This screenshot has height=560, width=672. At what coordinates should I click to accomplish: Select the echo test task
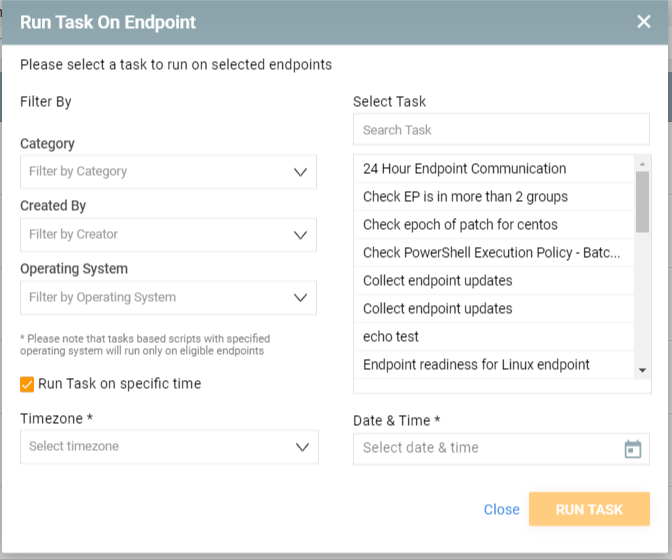[x=494, y=337]
